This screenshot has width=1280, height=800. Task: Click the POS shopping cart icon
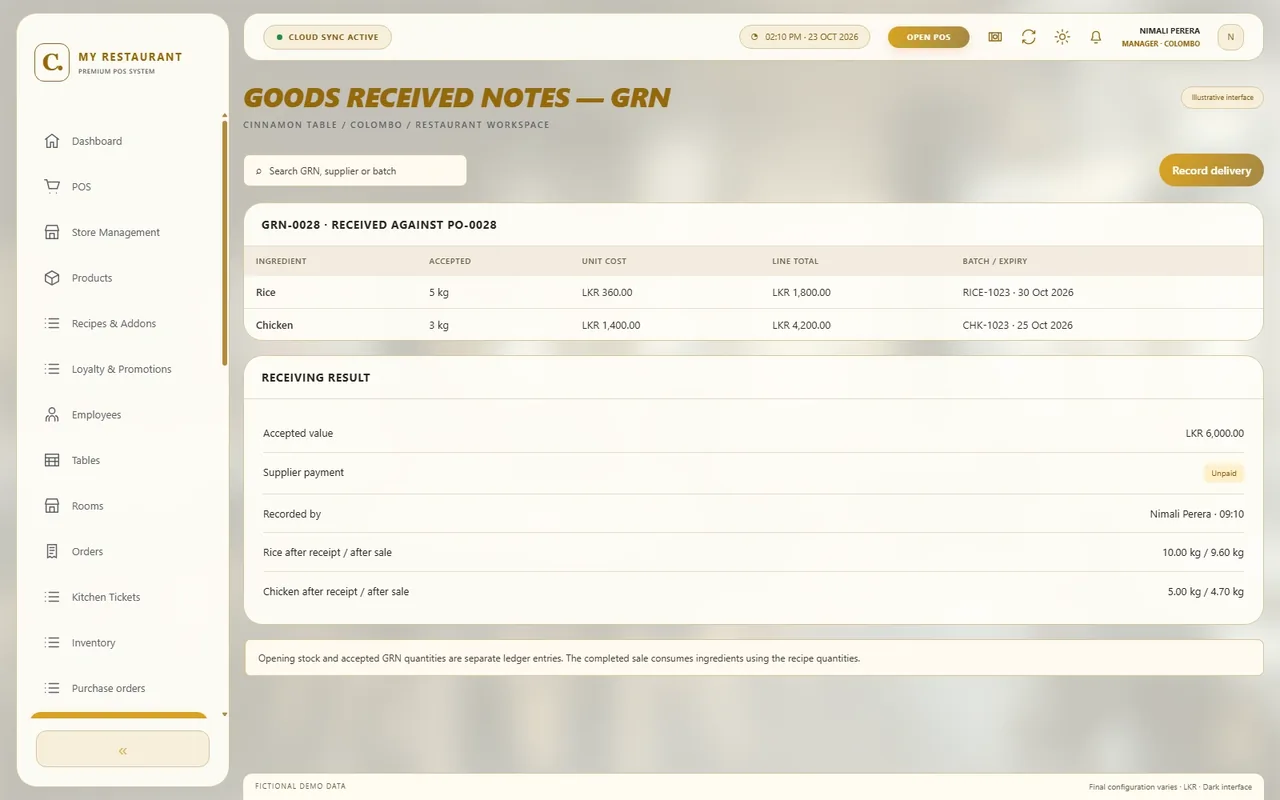[x=52, y=187]
